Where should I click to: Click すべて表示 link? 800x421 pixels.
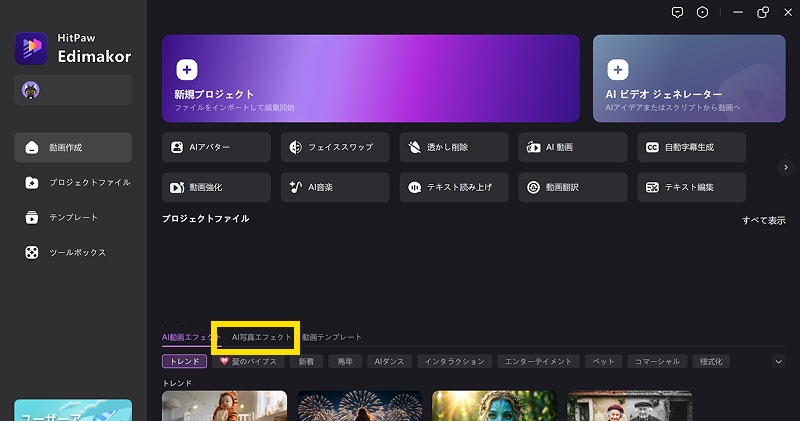pos(764,220)
